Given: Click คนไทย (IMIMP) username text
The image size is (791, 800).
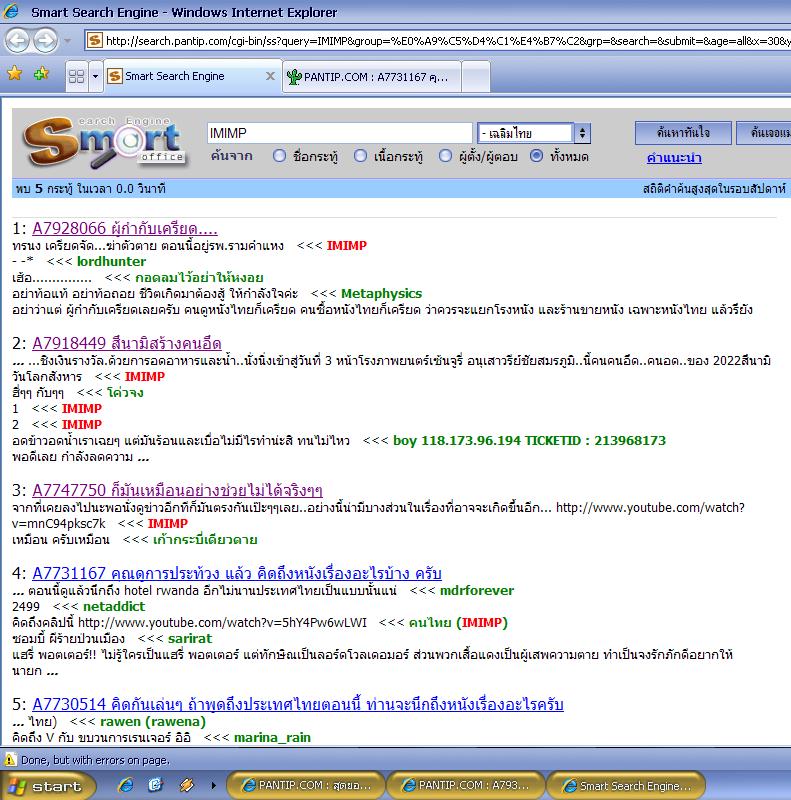Looking at the screenshot, I should click(458, 623).
